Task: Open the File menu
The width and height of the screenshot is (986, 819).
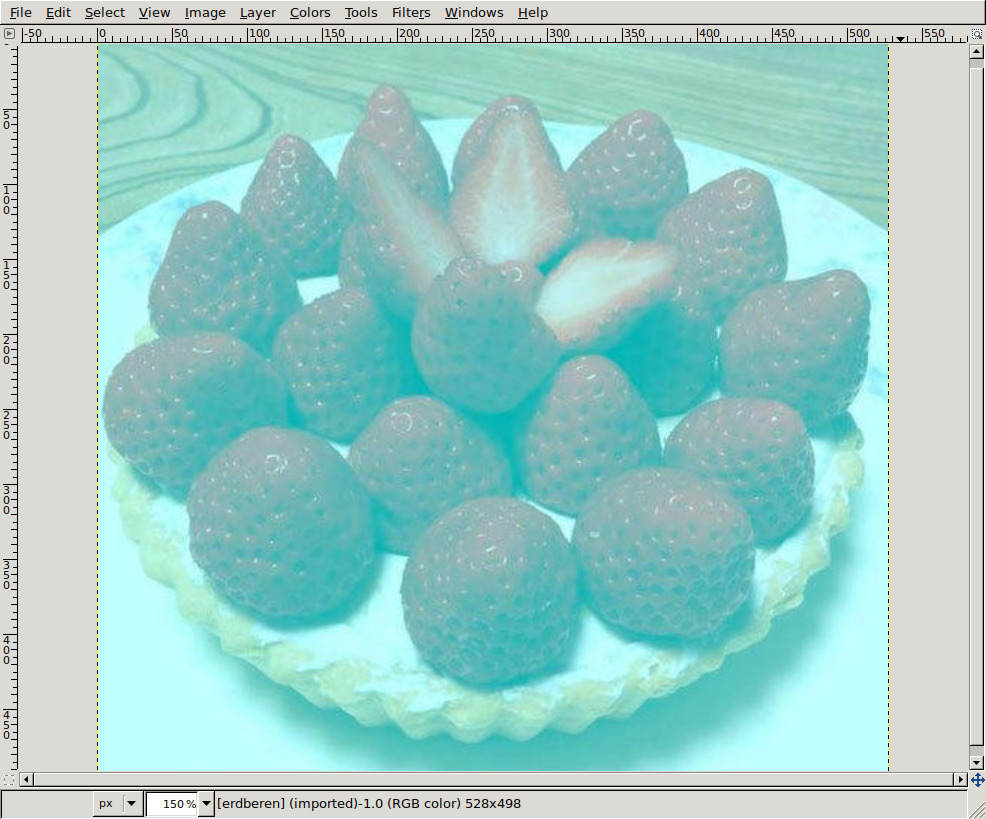Action: [21, 12]
